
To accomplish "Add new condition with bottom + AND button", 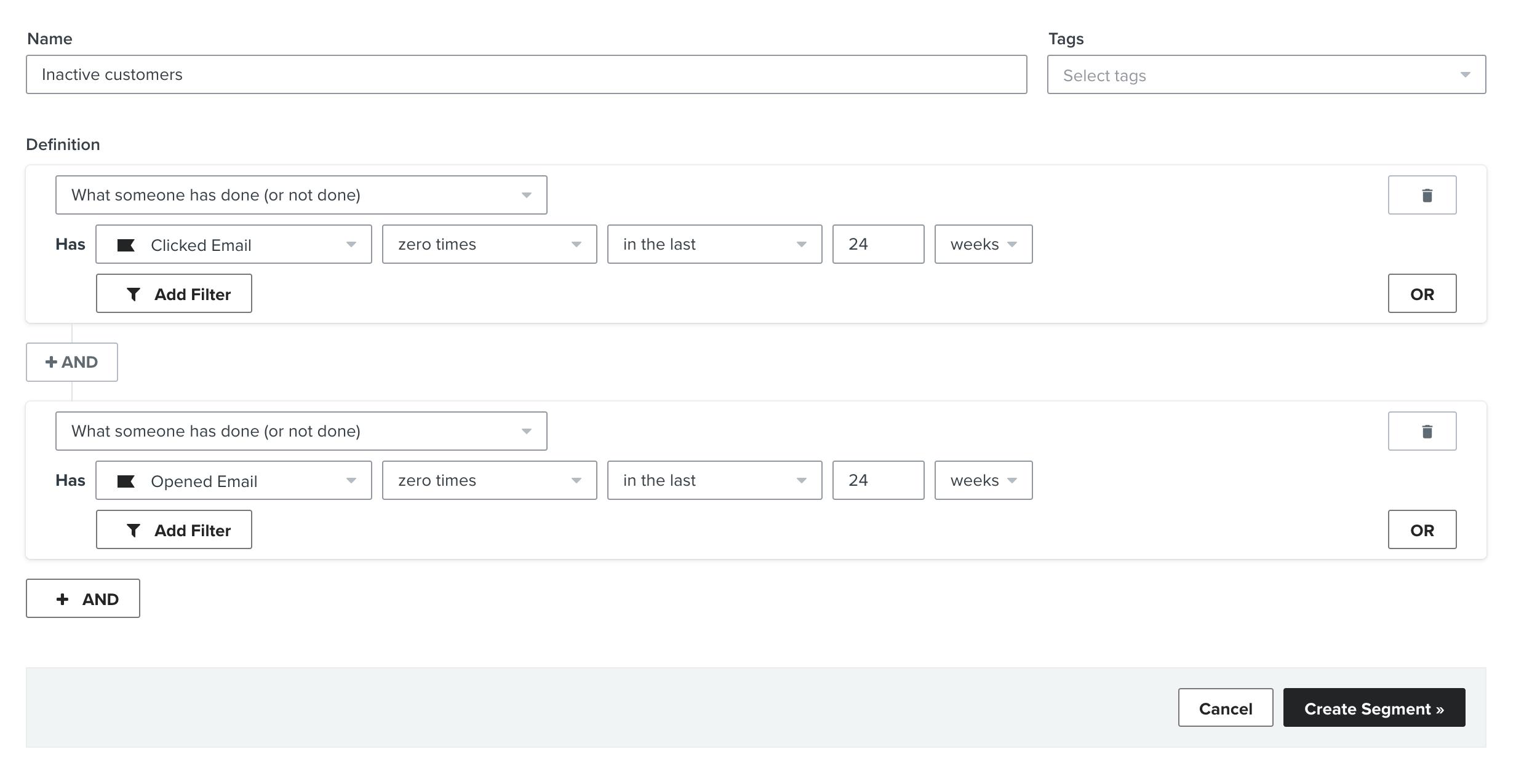I will tap(82, 598).
